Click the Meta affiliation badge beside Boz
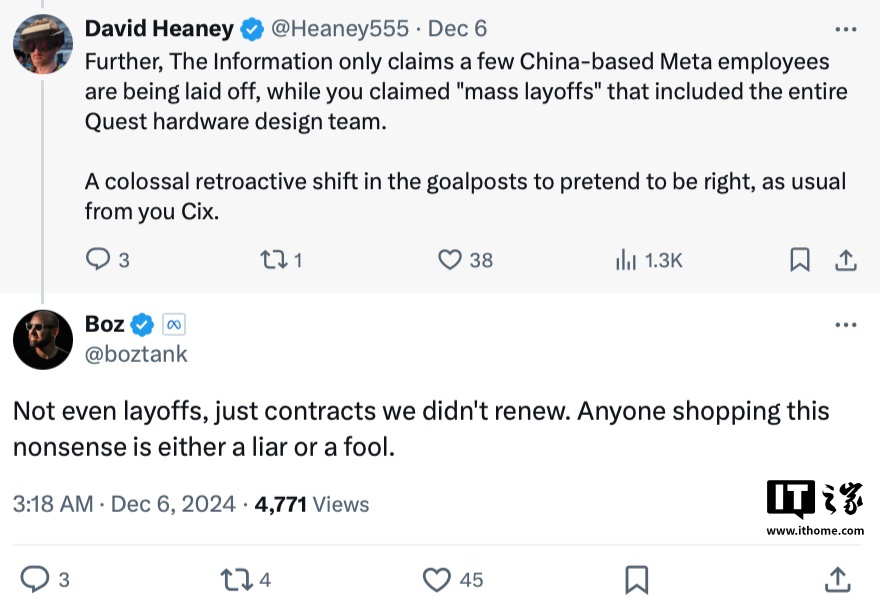 click(174, 324)
